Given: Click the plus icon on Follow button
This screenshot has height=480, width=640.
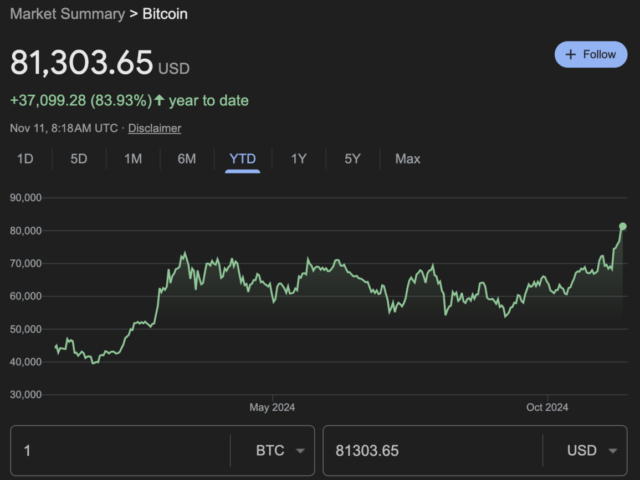Looking at the screenshot, I should (x=571, y=55).
